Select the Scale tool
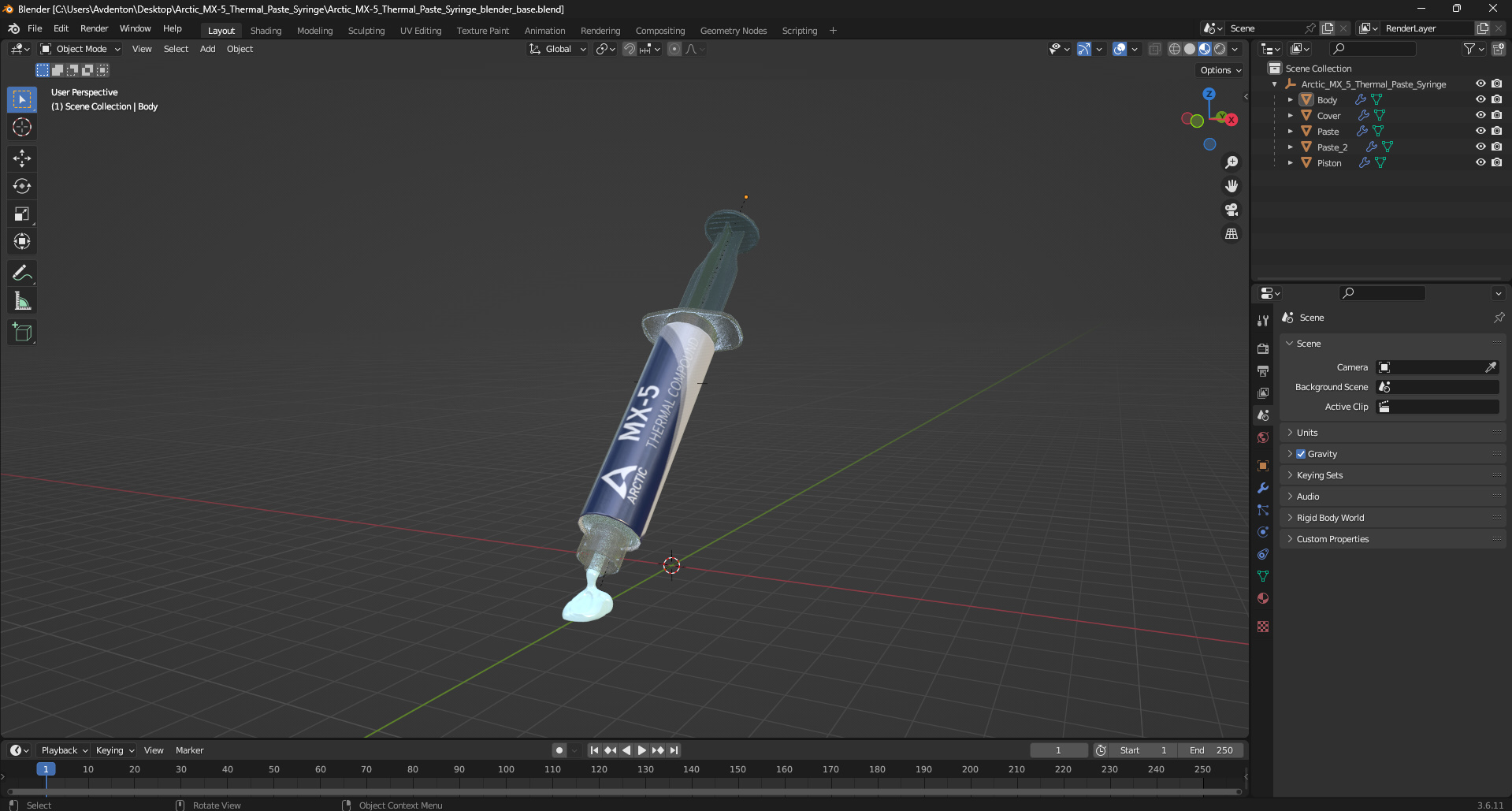Viewport: 1512px width, 811px height. pos(22,214)
